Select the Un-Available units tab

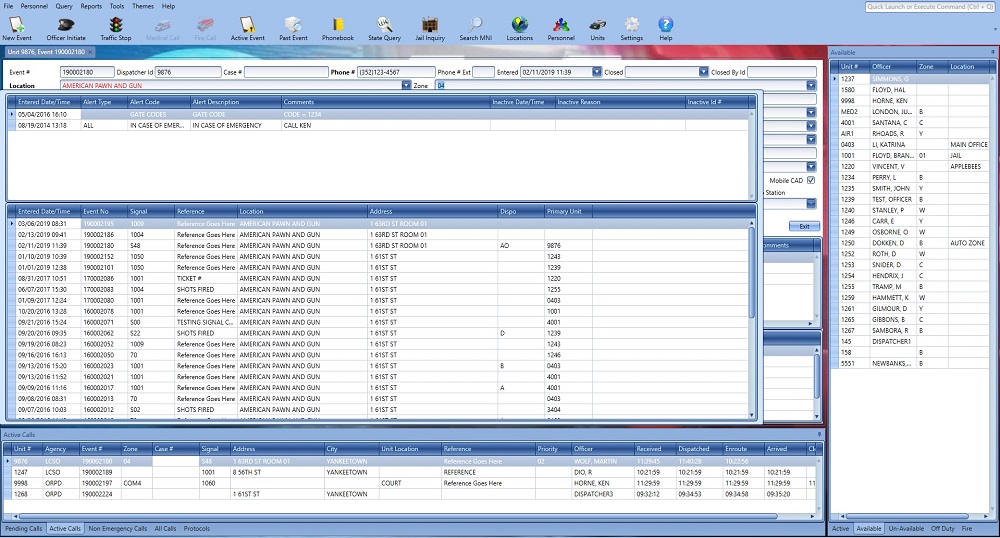pos(906,528)
